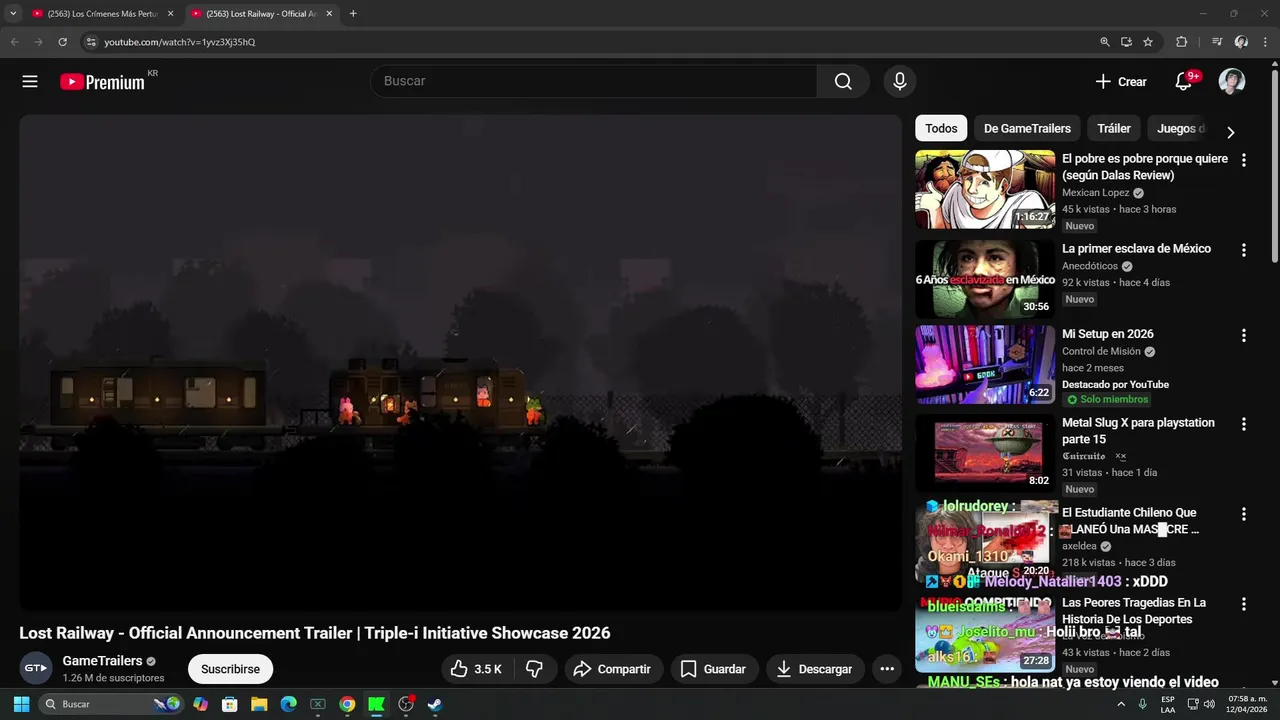The width and height of the screenshot is (1280, 720).
Task: Open the Control de Misión channel link
Action: [x=1101, y=352]
